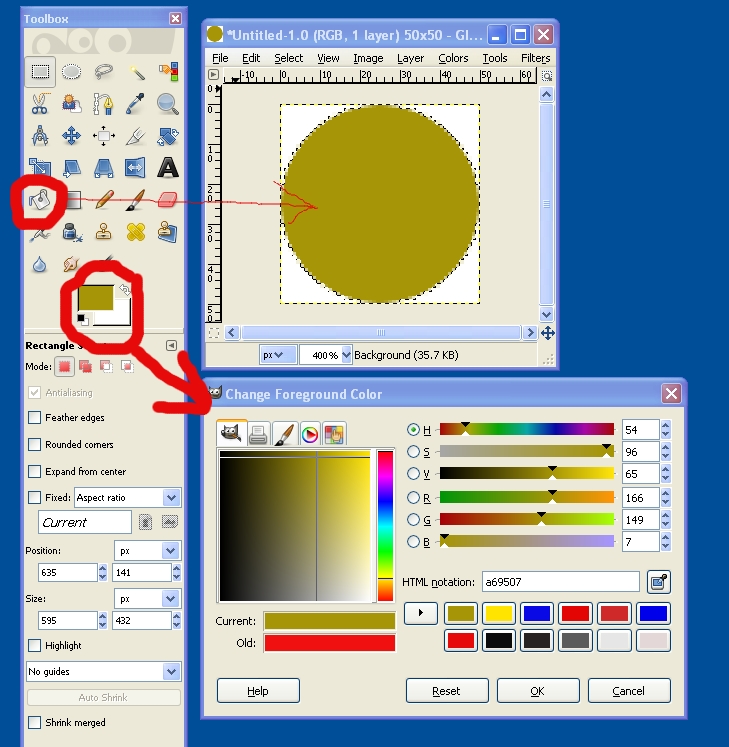This screenshot has width=729, height=747.
Task: Select the Paintbrush tool
Action: pos(136,200)
